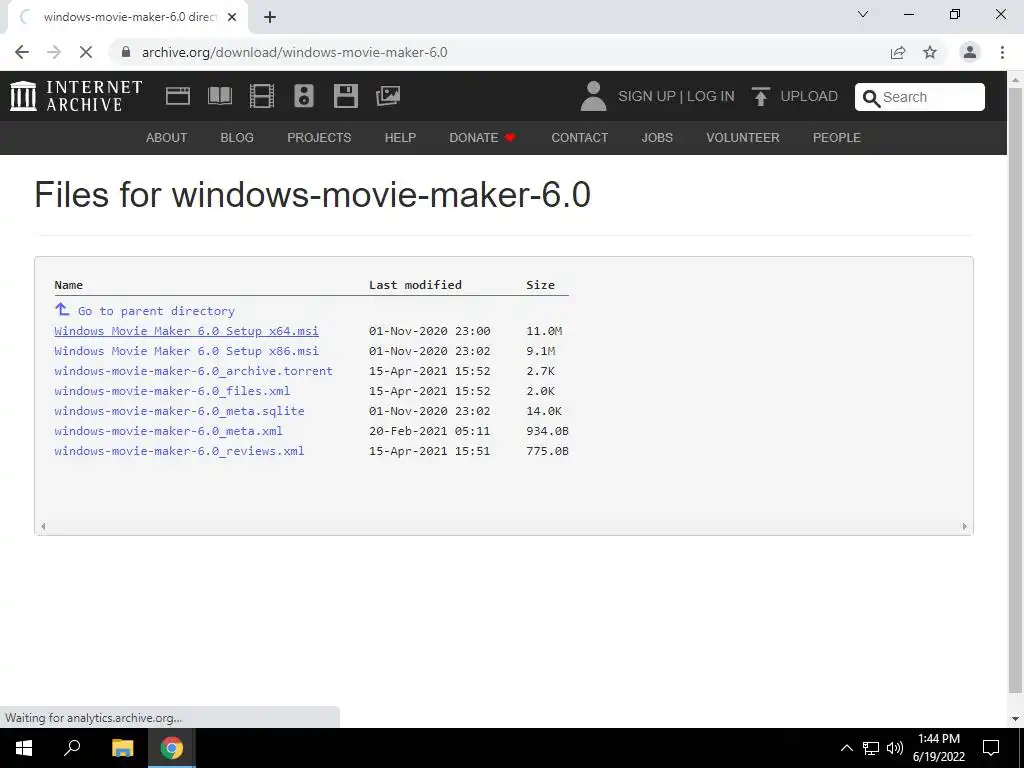Viewport: 1024px width, 768px height.
Task: Open windows-movie-maker-6.0_files.xml link
Action: coord(172,391)
